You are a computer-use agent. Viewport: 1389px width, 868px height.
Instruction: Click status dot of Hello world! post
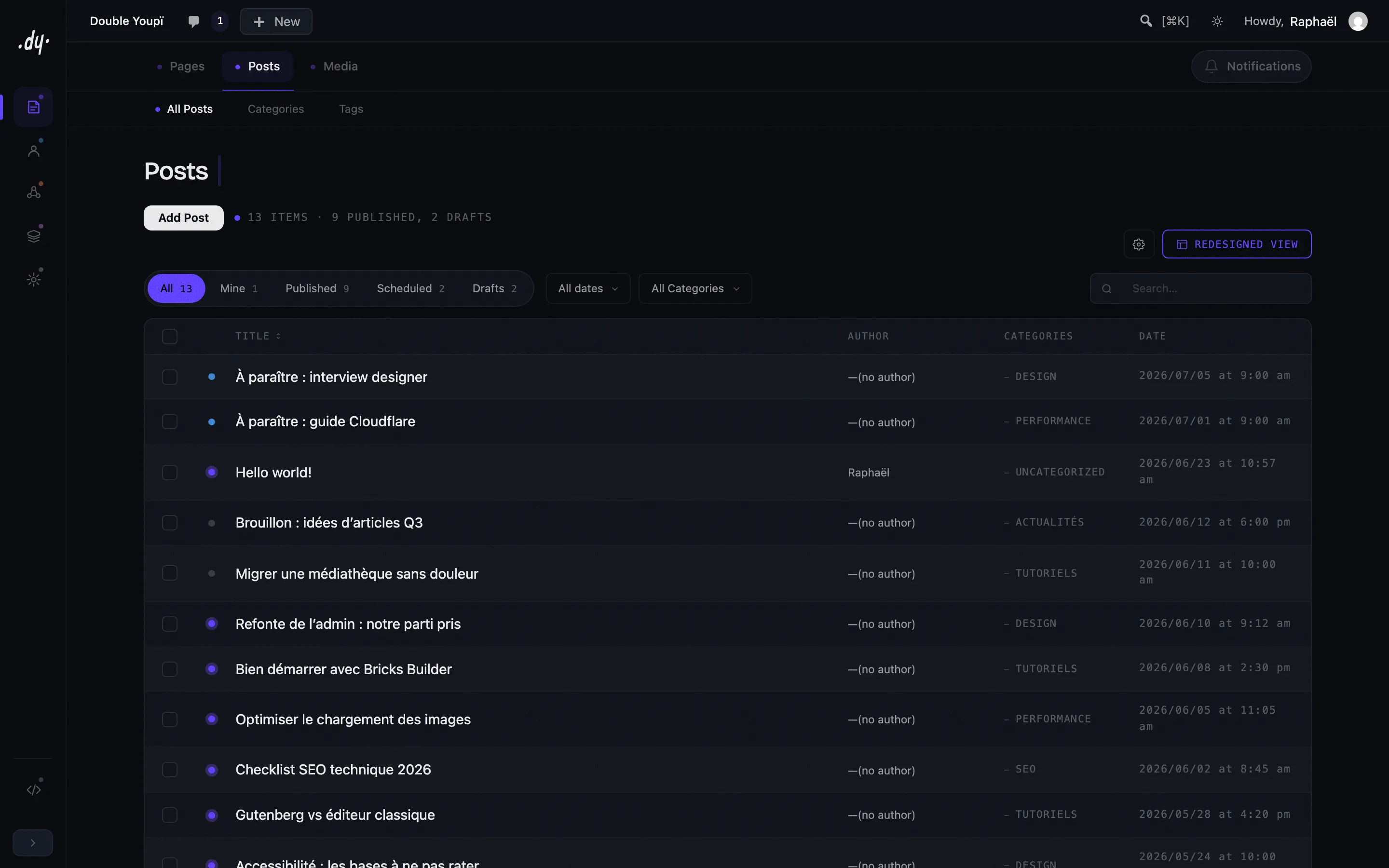coord(212,472)
